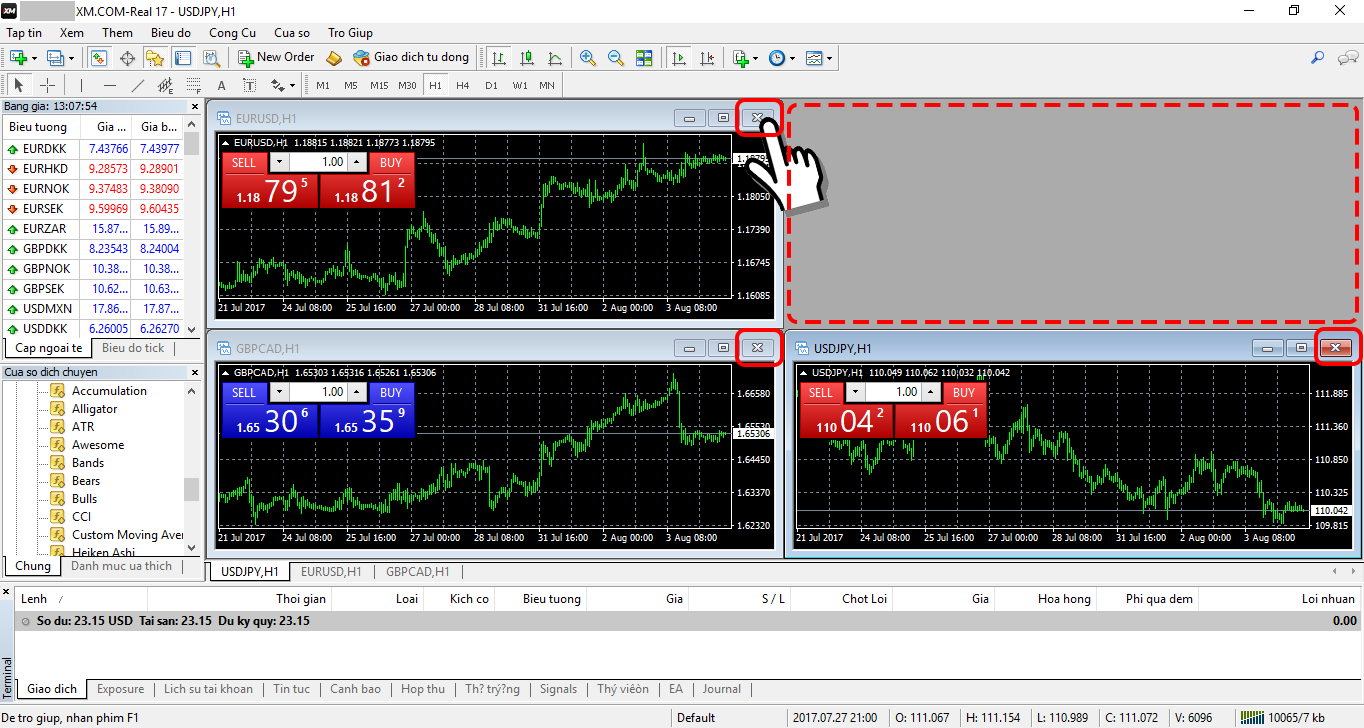This screenshot has height=728, width=1364.
Task: Open the Tro Giup menu
Action: coord(350,33)
